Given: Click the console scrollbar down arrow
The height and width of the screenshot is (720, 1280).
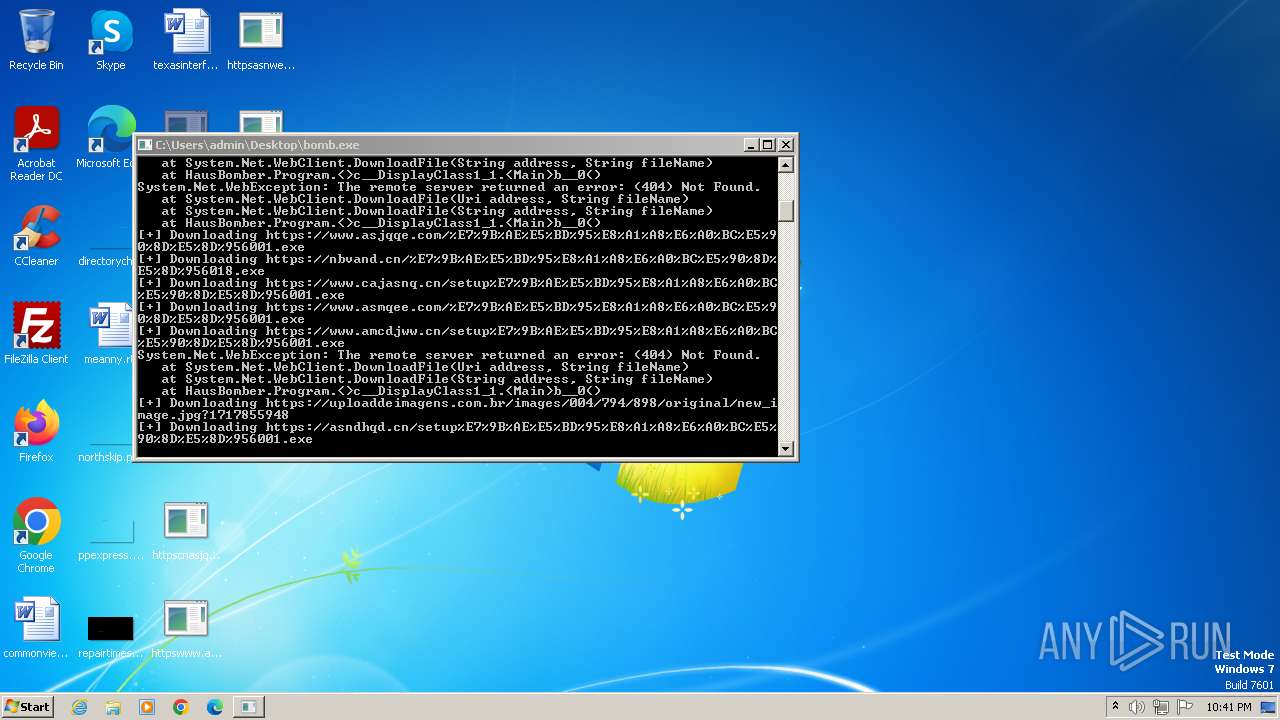Looking at the screenshot, I should [x=786, y=448].
